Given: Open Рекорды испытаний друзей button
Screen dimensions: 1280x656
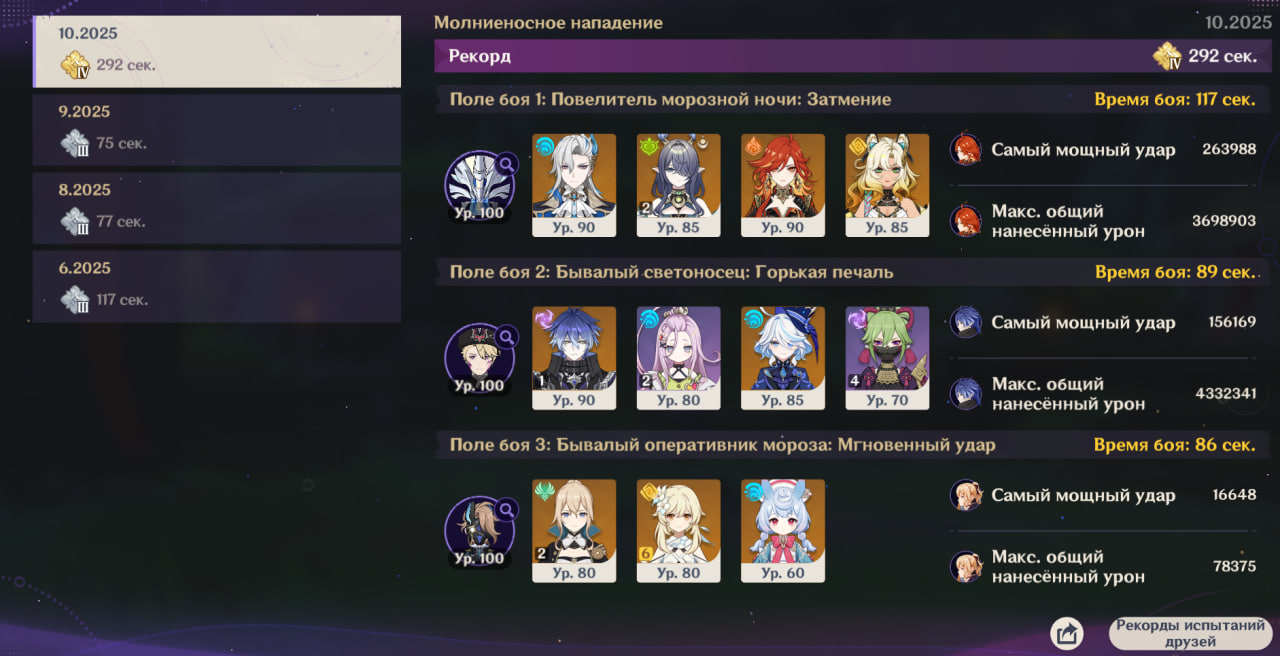Looking at the screenshot, I should (x=1190, y=633).
